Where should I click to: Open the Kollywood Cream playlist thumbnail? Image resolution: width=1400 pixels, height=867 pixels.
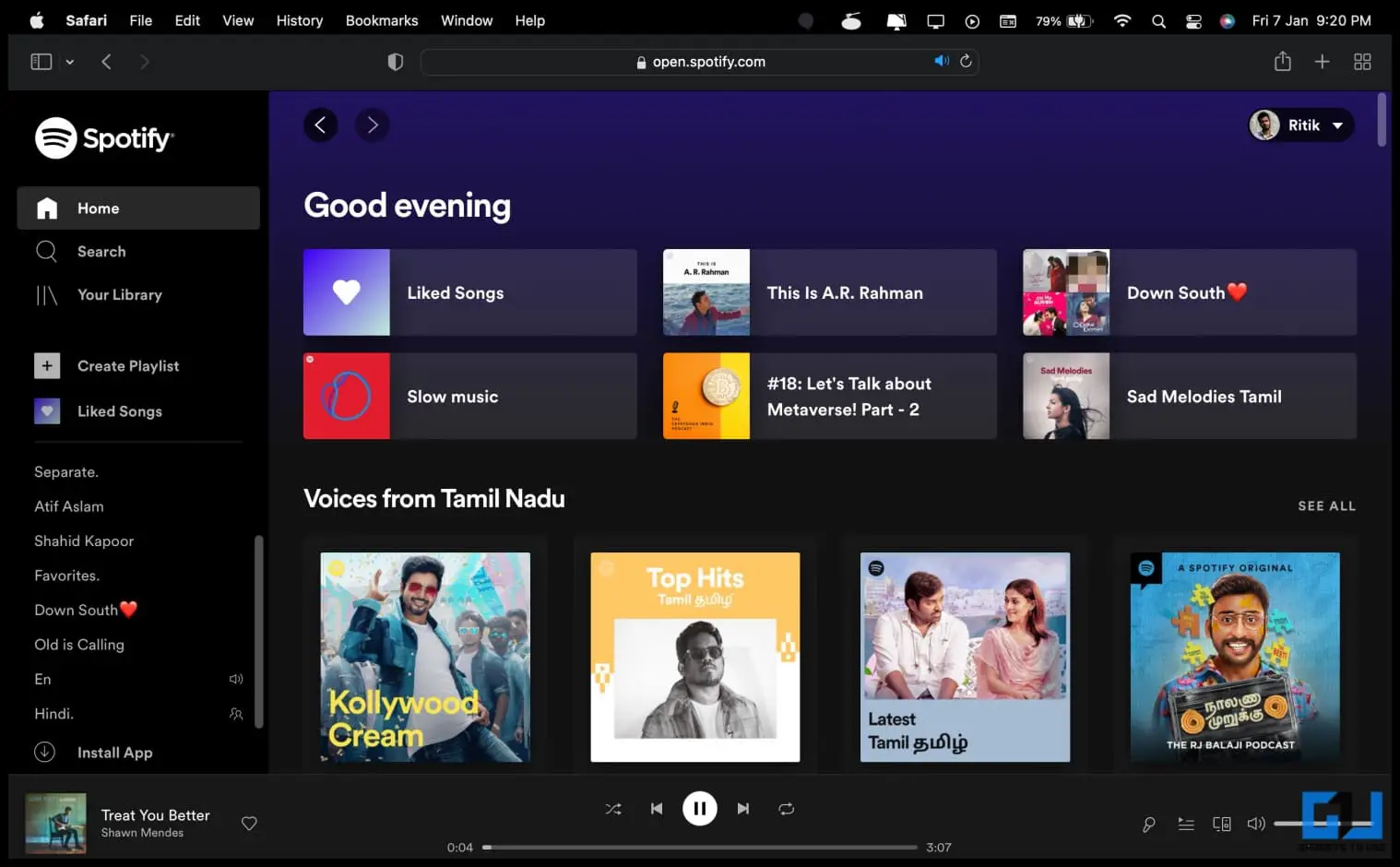click(x=425, y=658)
